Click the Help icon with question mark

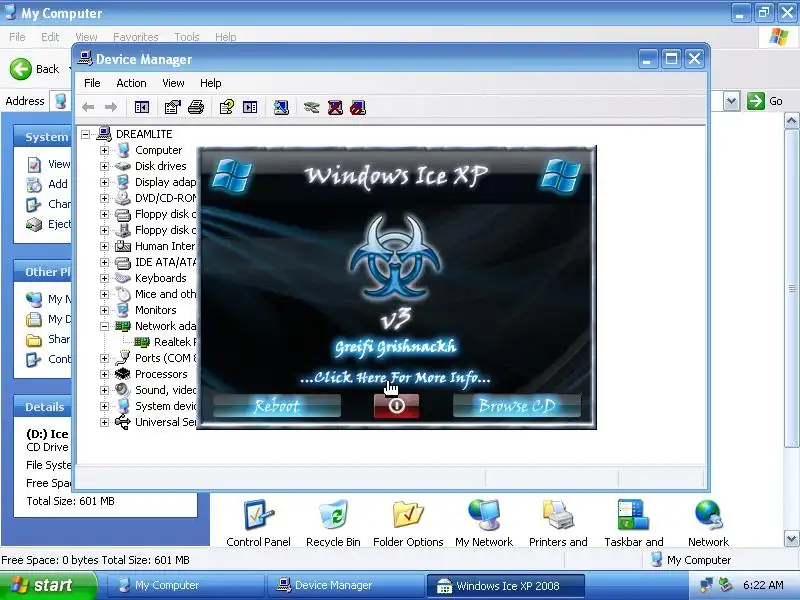(x=227, y=107)
